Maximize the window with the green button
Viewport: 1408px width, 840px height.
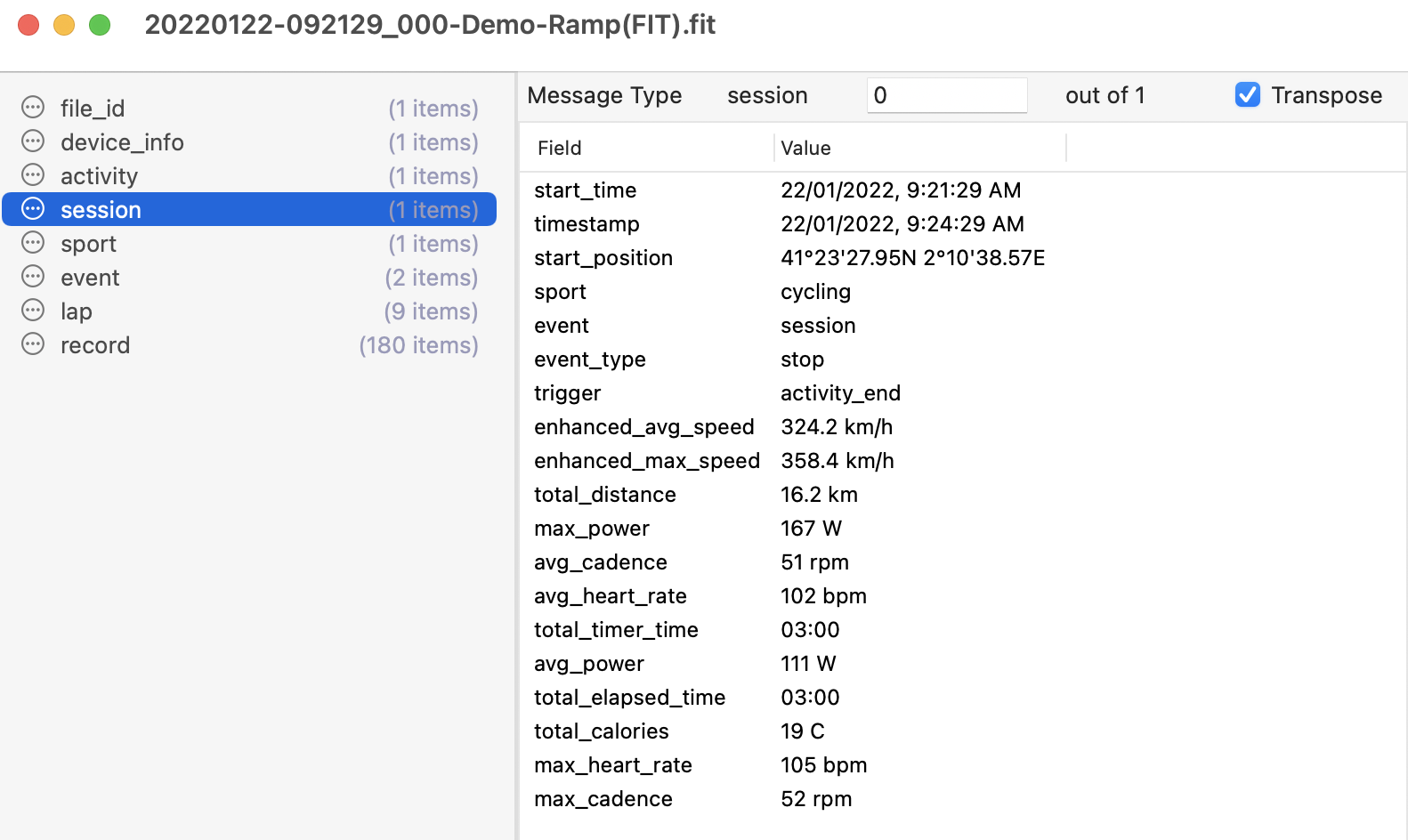pyautogui.click(x=100, y=25)
